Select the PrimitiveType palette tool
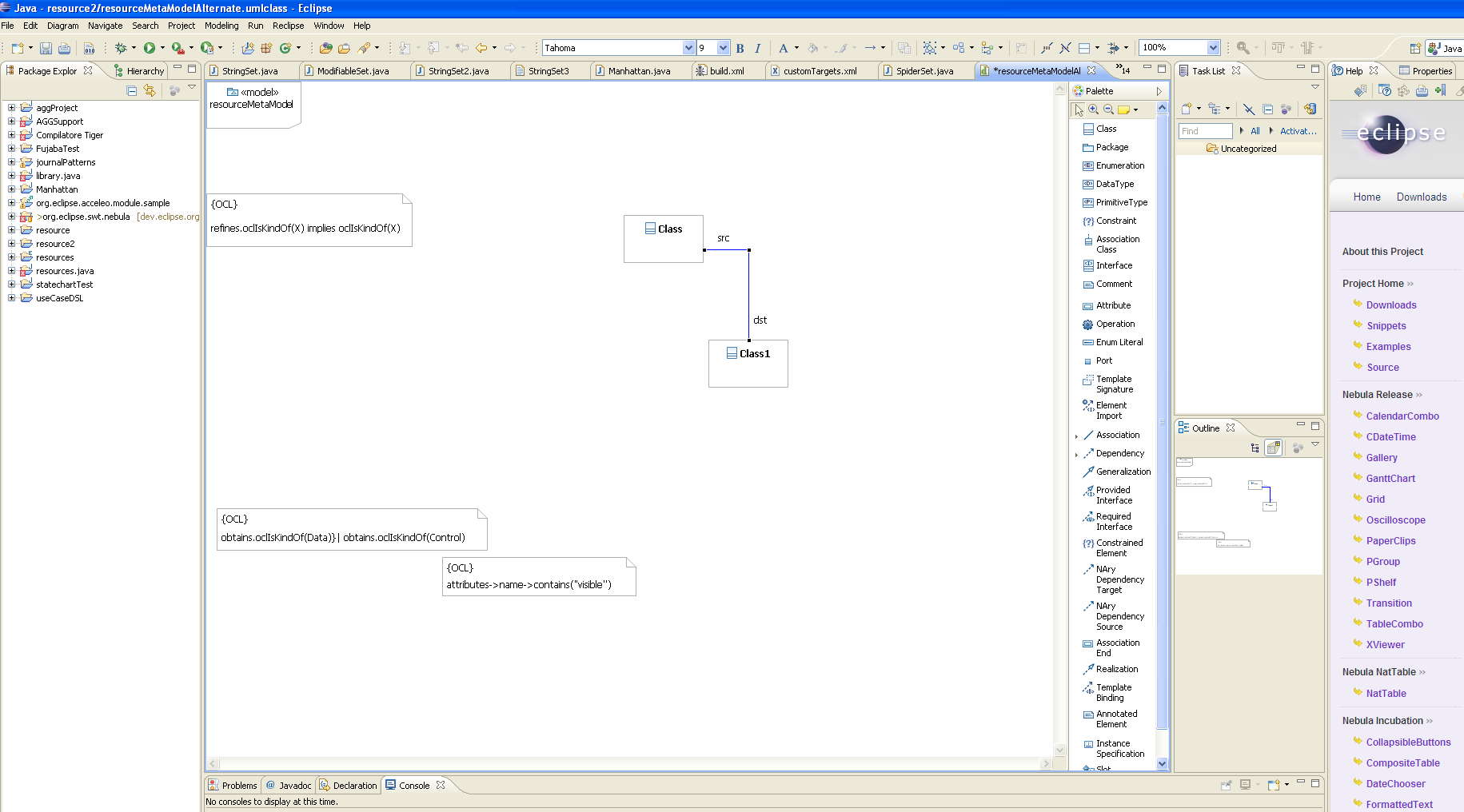This screenshot has height=812, width=1464. pyautogui.click(x=1115, y=202)
